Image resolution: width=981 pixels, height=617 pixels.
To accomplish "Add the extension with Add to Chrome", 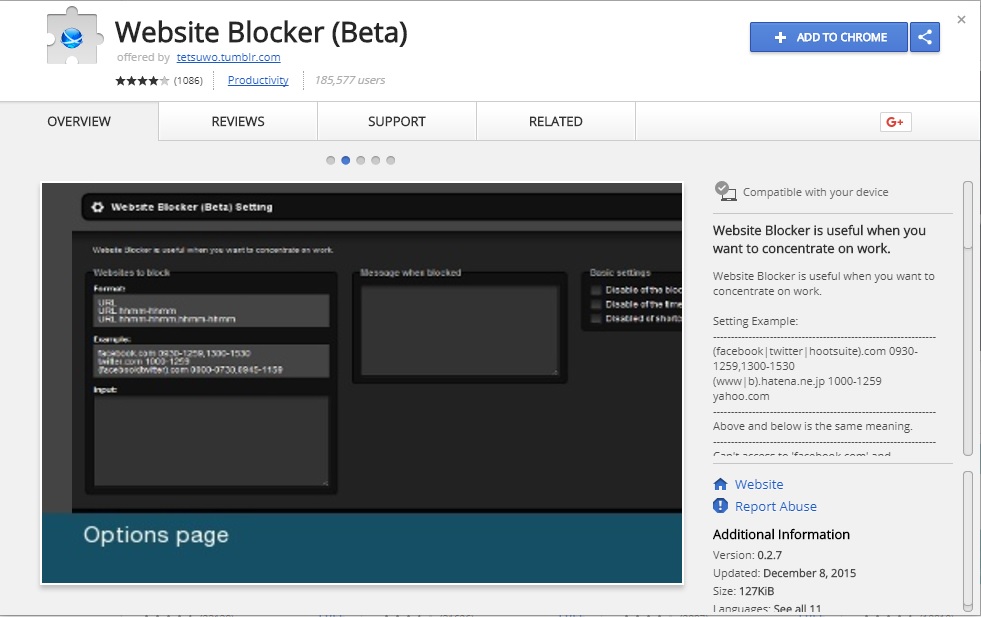I will click(x=828, y=37).
